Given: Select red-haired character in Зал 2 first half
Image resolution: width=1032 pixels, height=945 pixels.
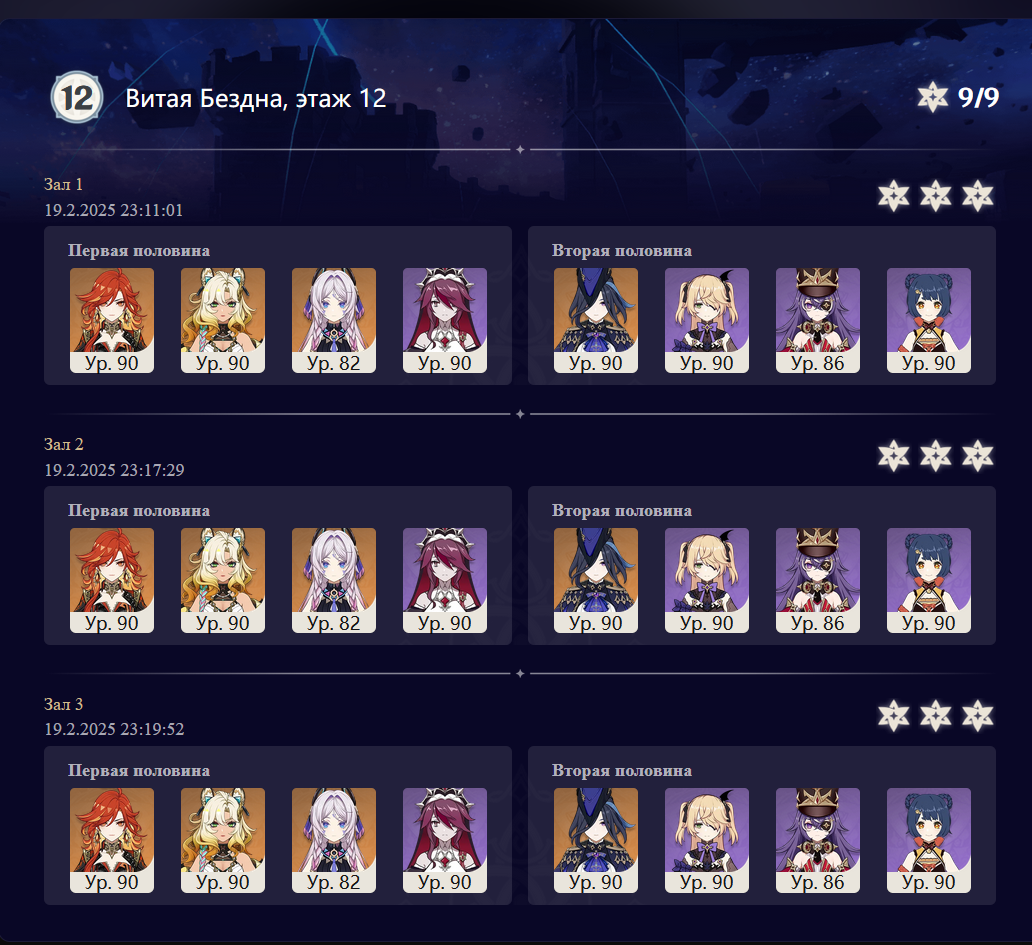Looking at the screenshot, I should [x=112, y=580].
